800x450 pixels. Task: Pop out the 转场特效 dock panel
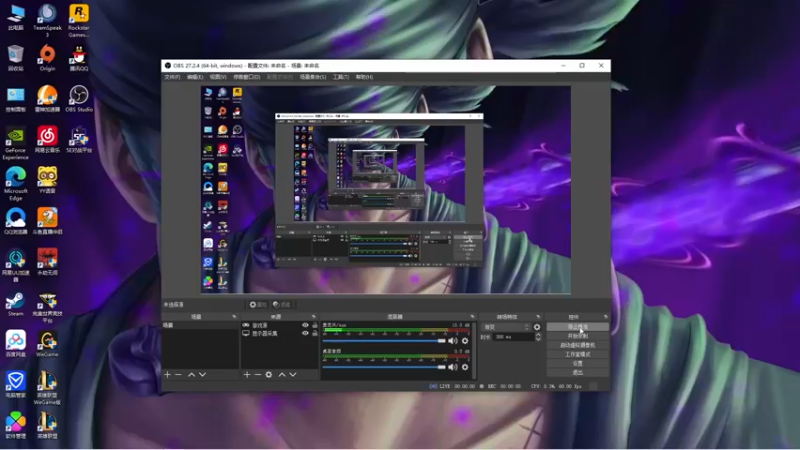click(538, 317)
